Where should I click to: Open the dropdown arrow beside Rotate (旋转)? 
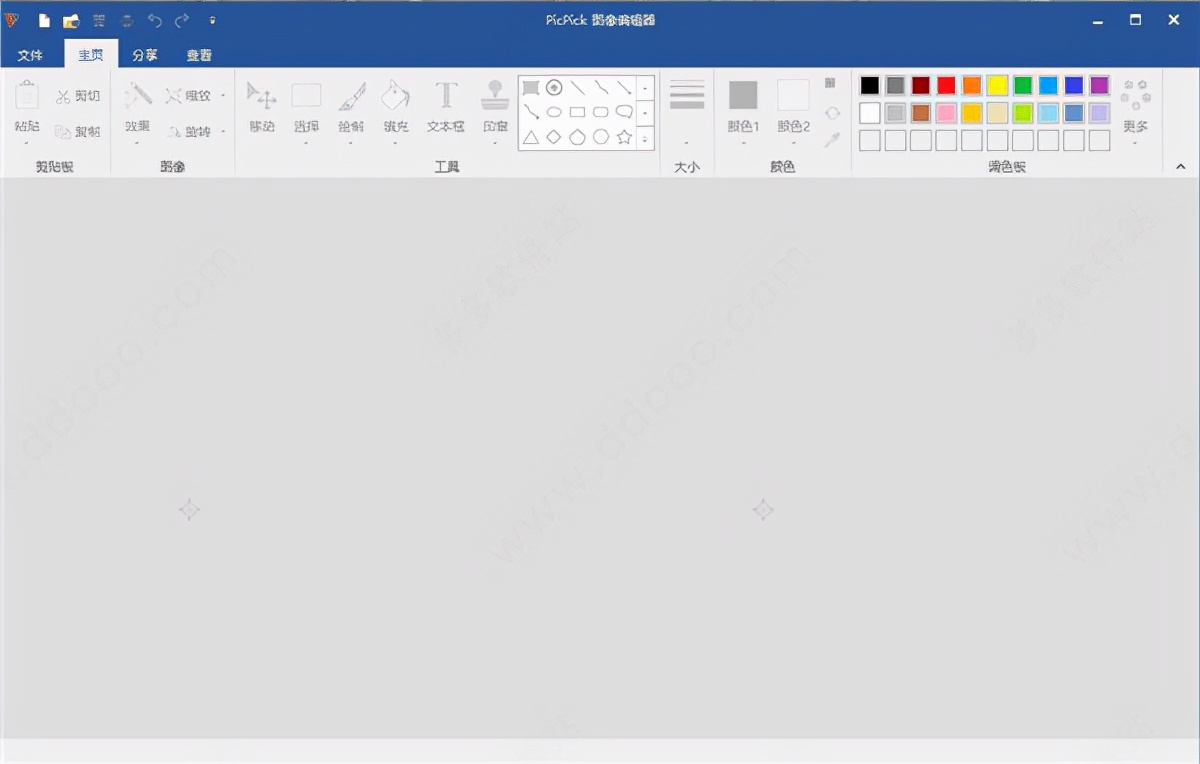click(x=222, y=131)
